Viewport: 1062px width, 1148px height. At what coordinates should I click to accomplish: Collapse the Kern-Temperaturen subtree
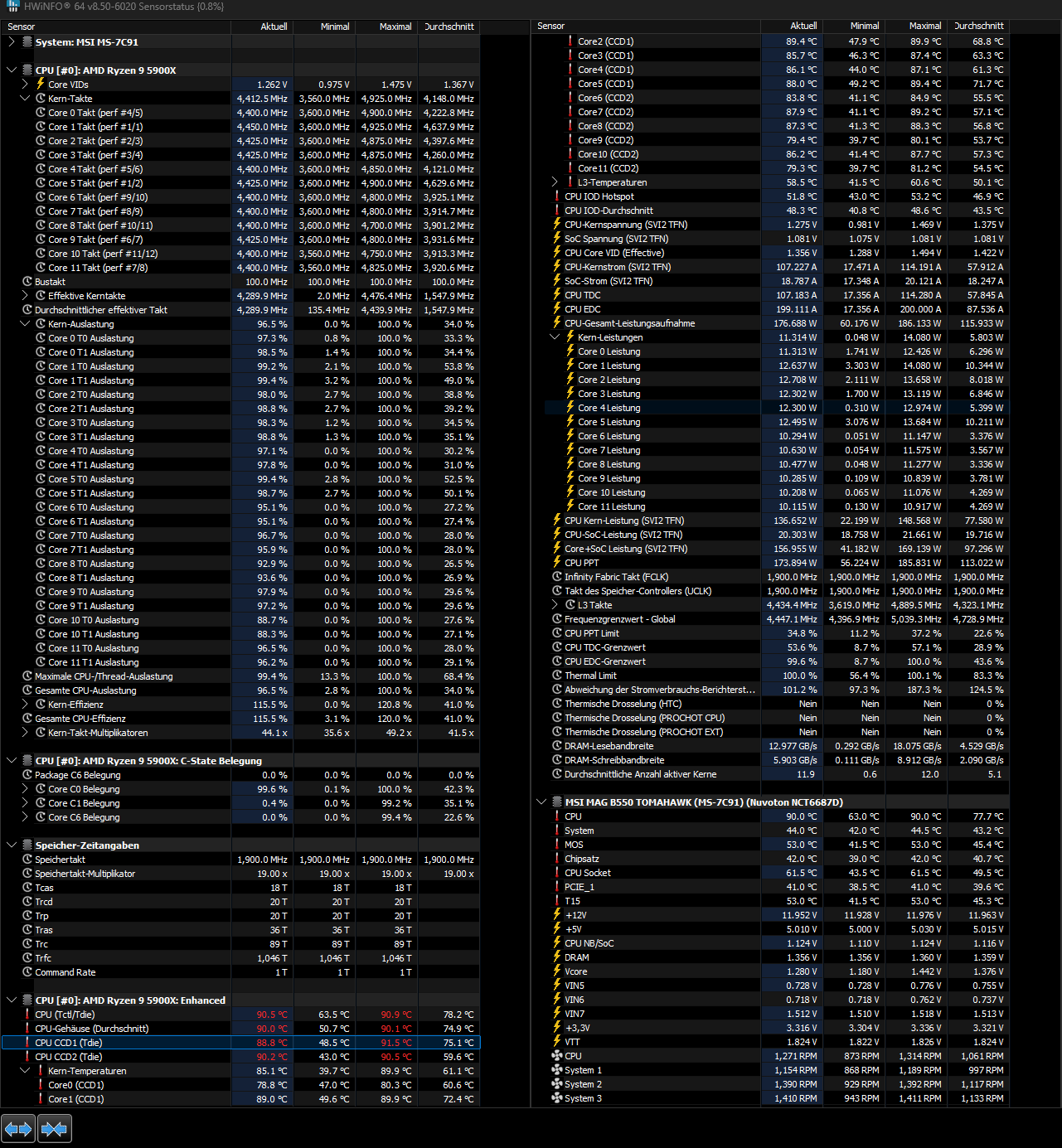pyautogui.click(x=25, y=1071)
